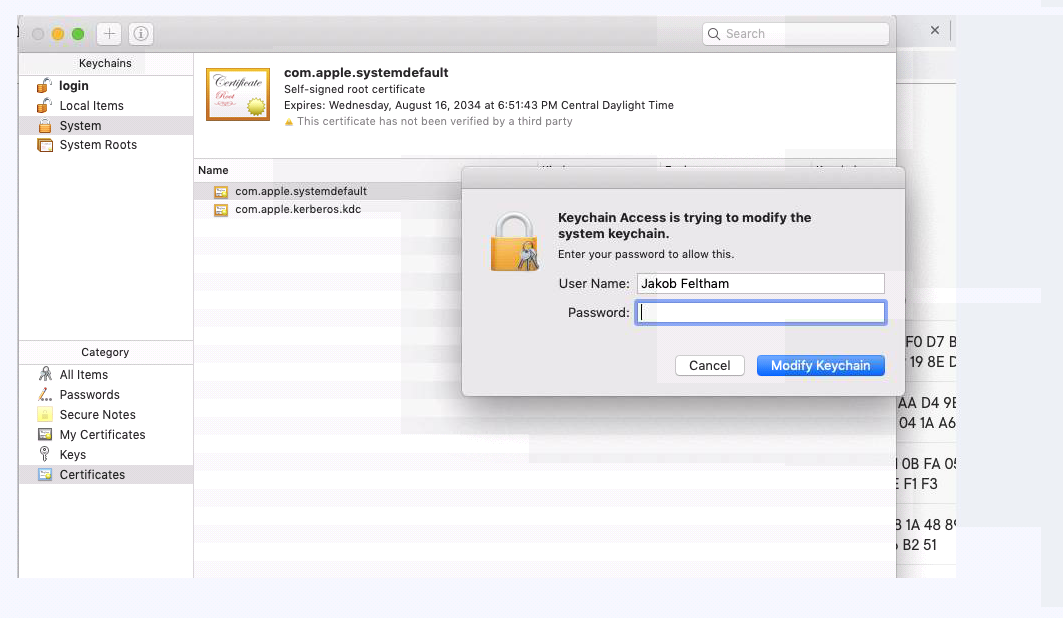Screen dimensions: 1063x618
Task: Show the Secure Notes category
Action: tap(97, 415)
